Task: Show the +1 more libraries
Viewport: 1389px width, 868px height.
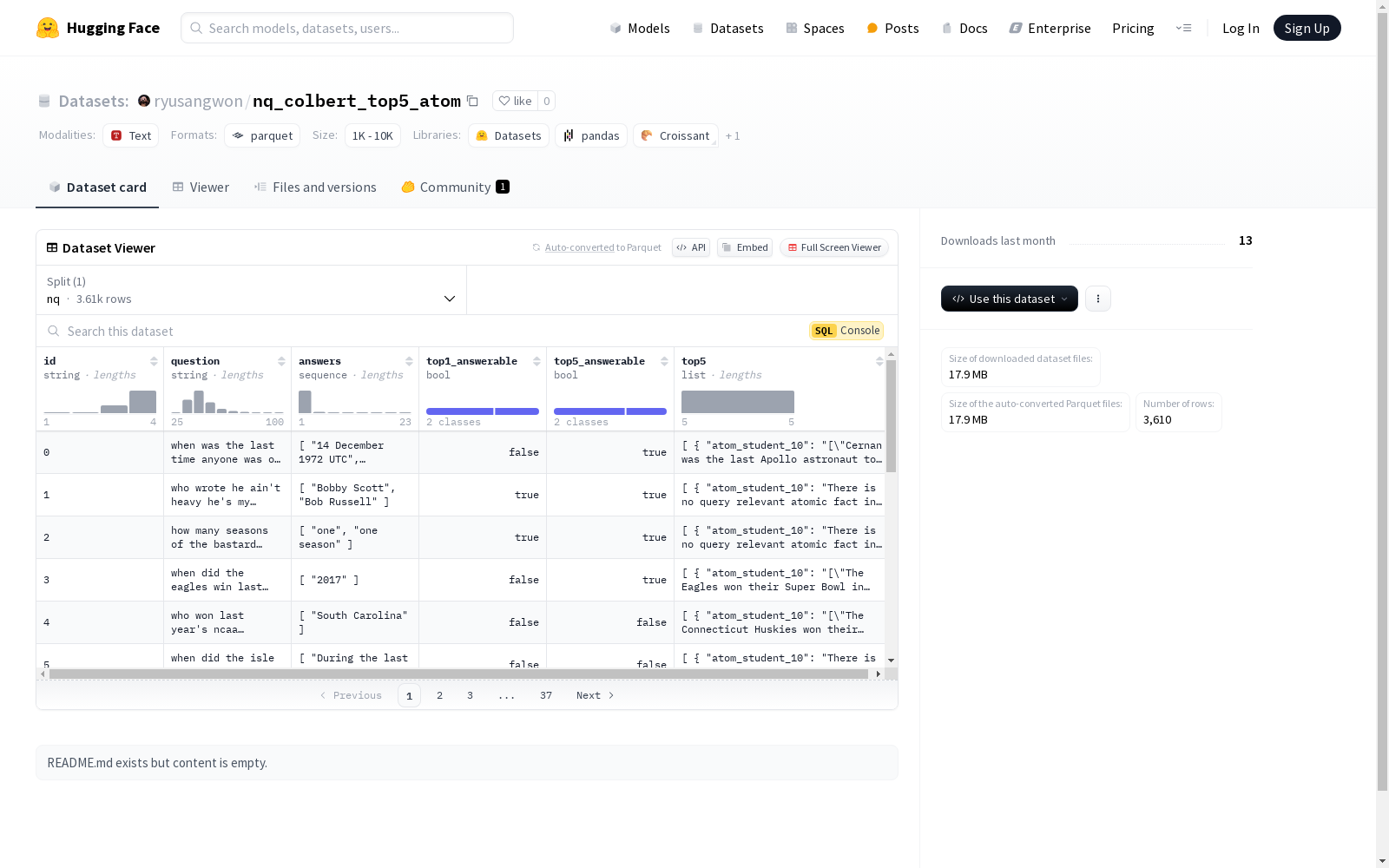Action: [733, 135]
